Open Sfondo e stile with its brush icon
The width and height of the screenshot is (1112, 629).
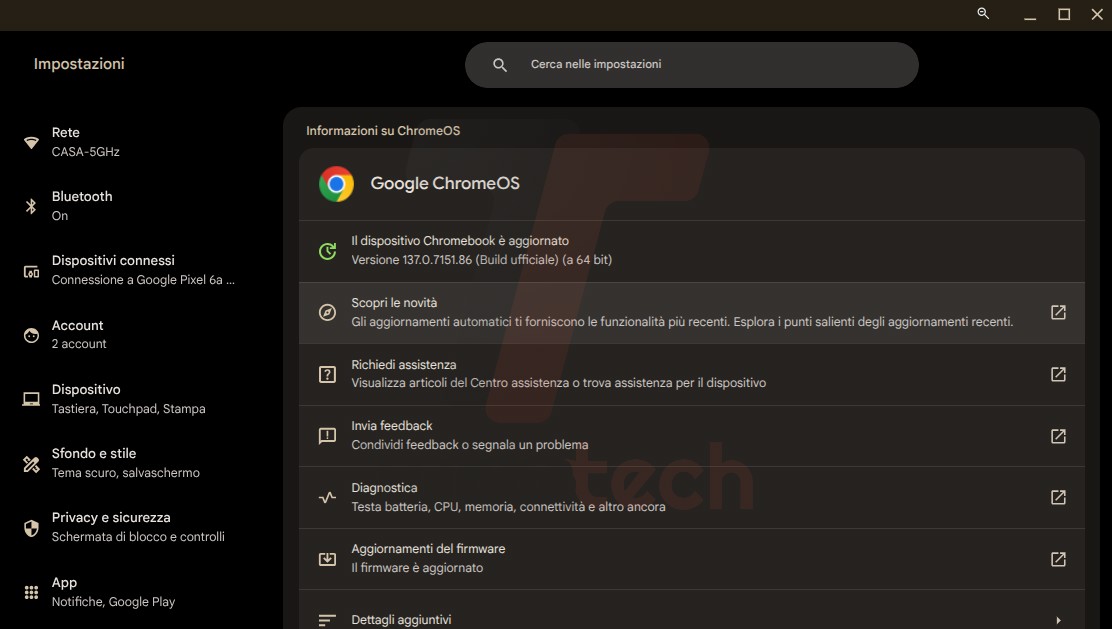pos(29,462)
